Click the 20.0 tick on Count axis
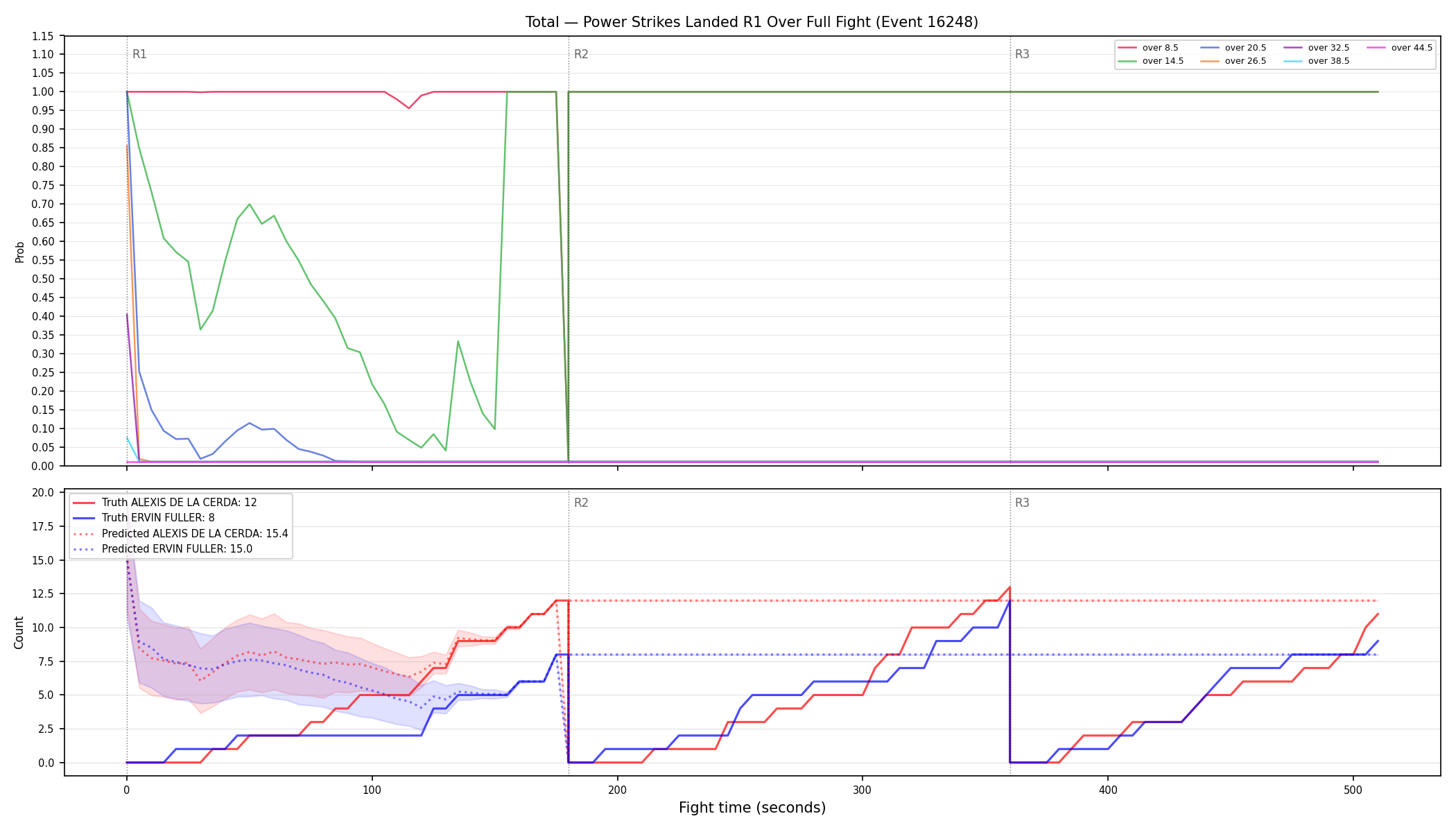1456x832 pixels. pos(43,493)
